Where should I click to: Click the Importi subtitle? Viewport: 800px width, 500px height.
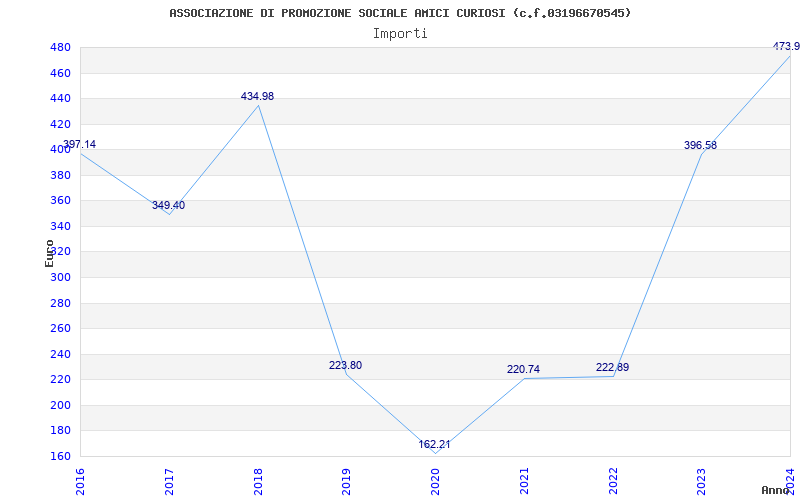(400, 34)
